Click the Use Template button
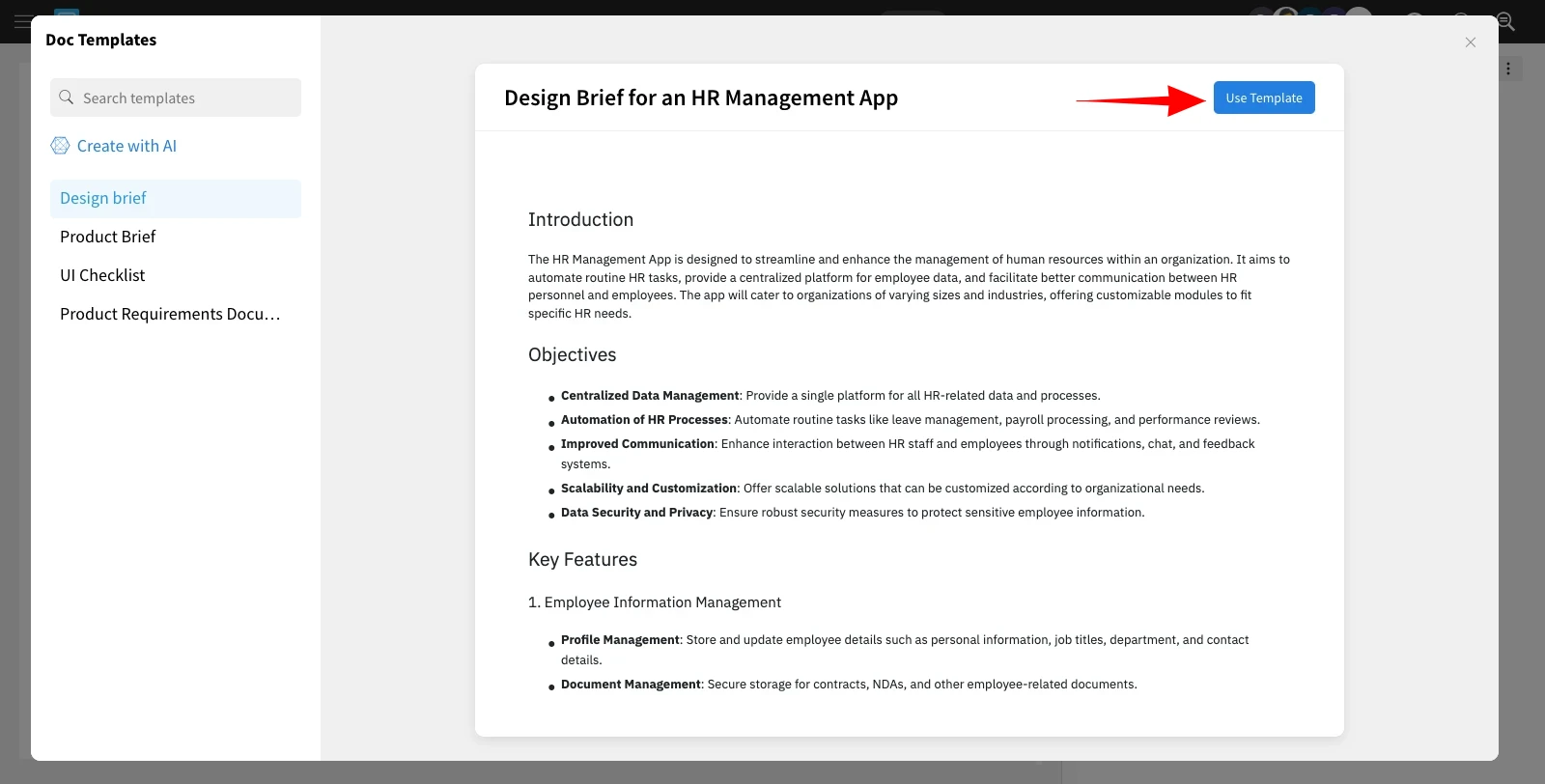1545x784 pixels. (1263, 98)
